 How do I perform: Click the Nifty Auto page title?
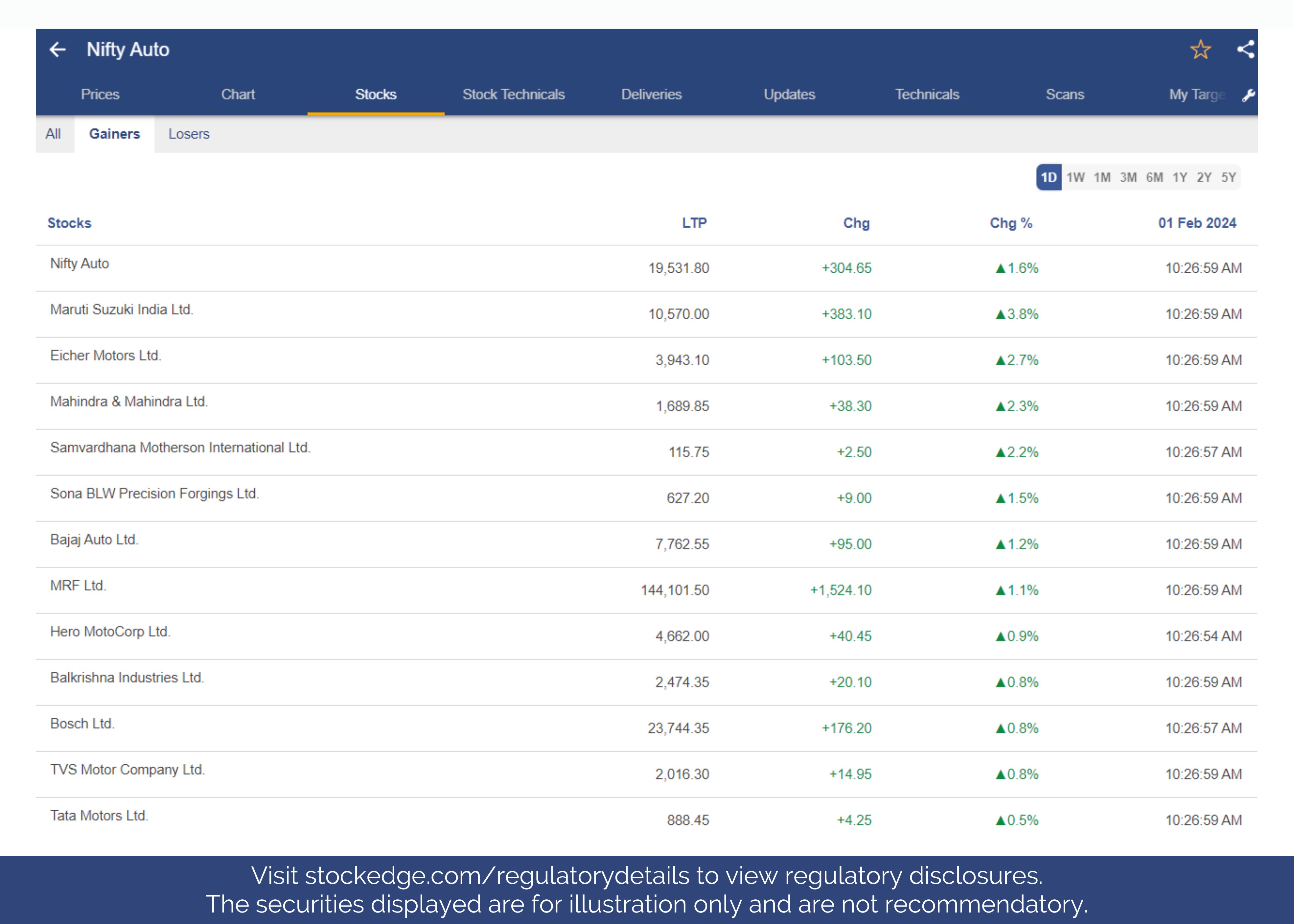click(128, 50)
